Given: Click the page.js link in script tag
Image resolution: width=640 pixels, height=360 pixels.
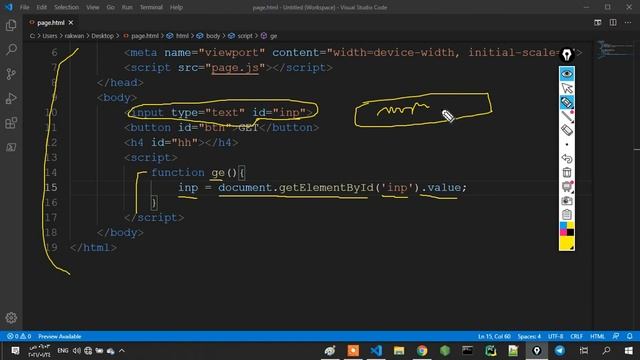Looking at the screenshot, I should tap(235, 68).
